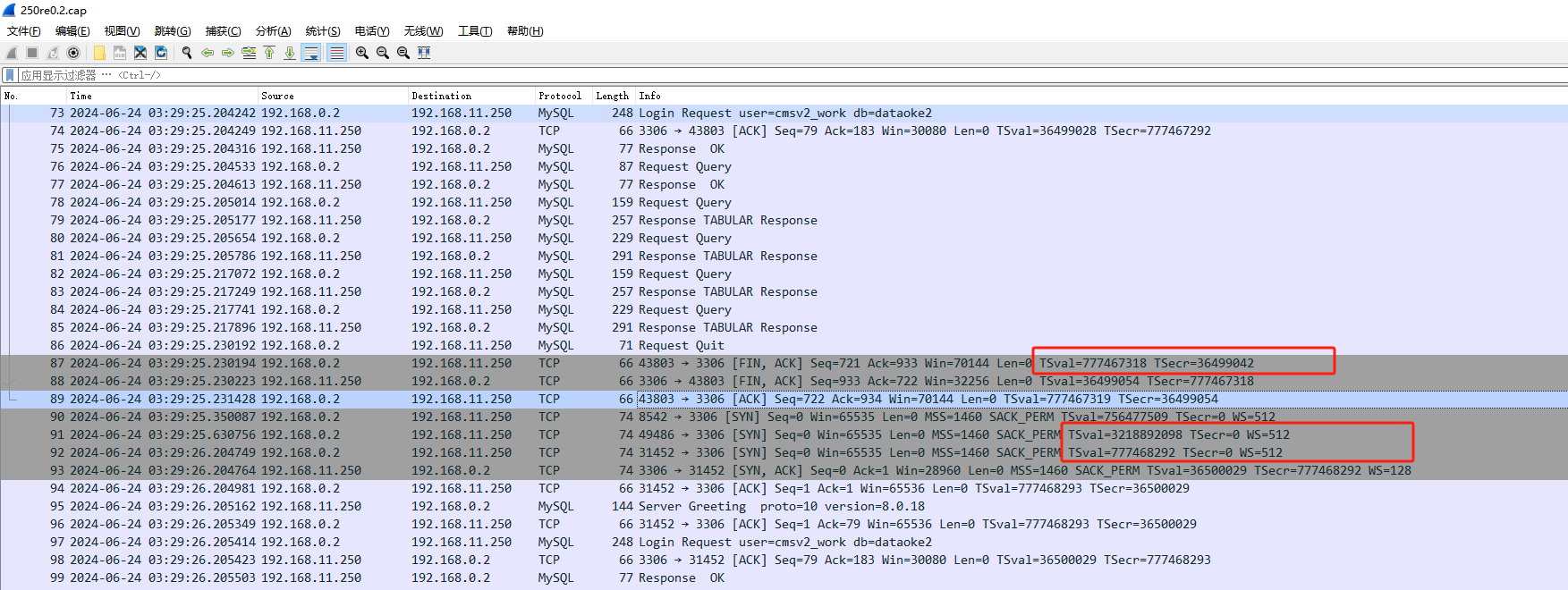This screenshot has width=1568, height=590.
Task: Click the open capture file folder icon
Action: 99,53
